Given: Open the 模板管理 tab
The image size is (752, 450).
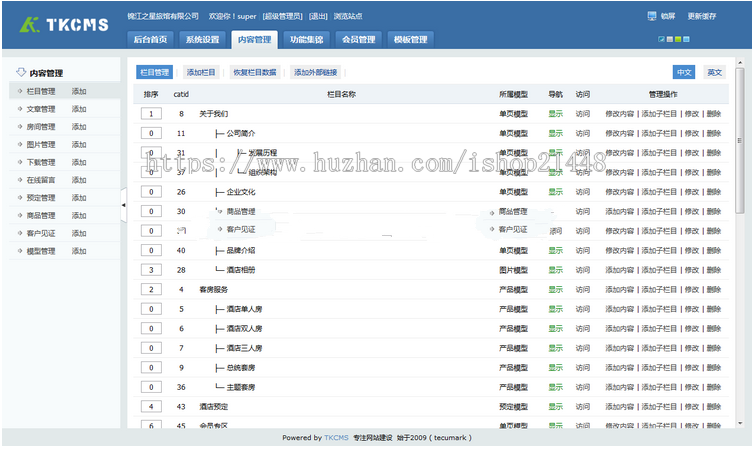Looking at the screenshot, I should pyautogui.click(x=411, y=39).
